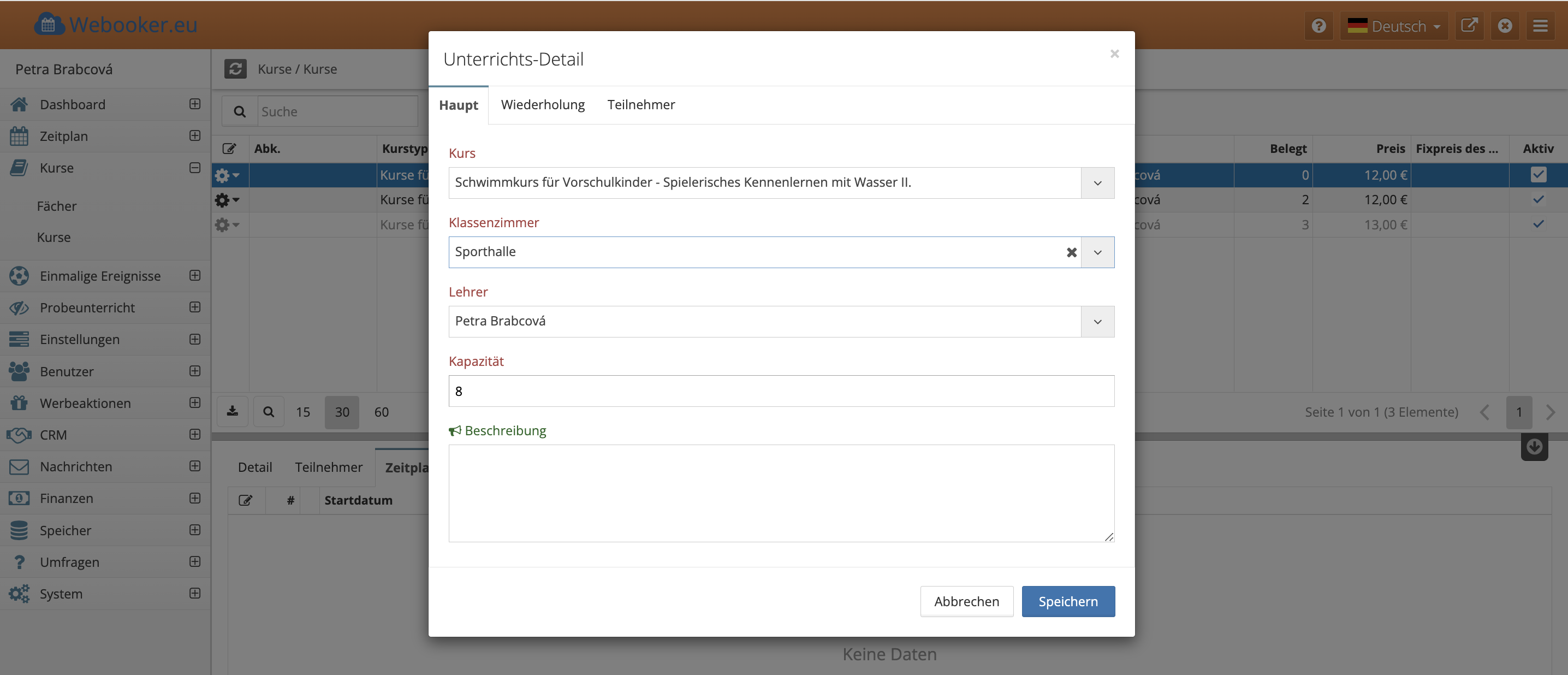Switch to the Wiederholung tab
The width and height of the screenshot is (1568, 675).
542,105
